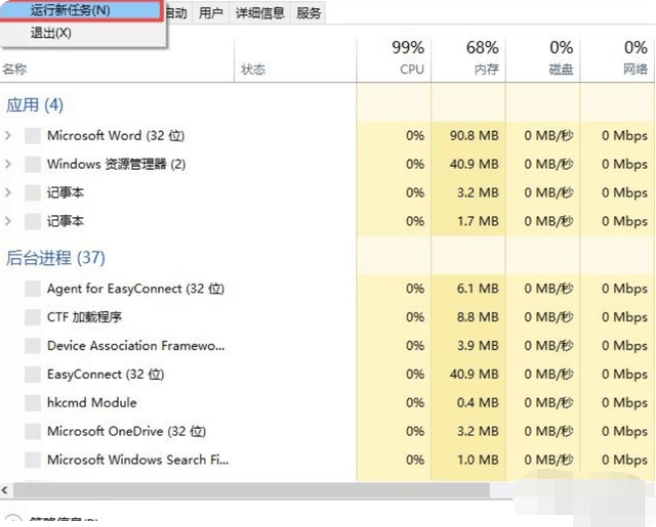Open the 服务 tab
Image resolution: width=656 pixels, height=527 pixels.
point(309,13)
